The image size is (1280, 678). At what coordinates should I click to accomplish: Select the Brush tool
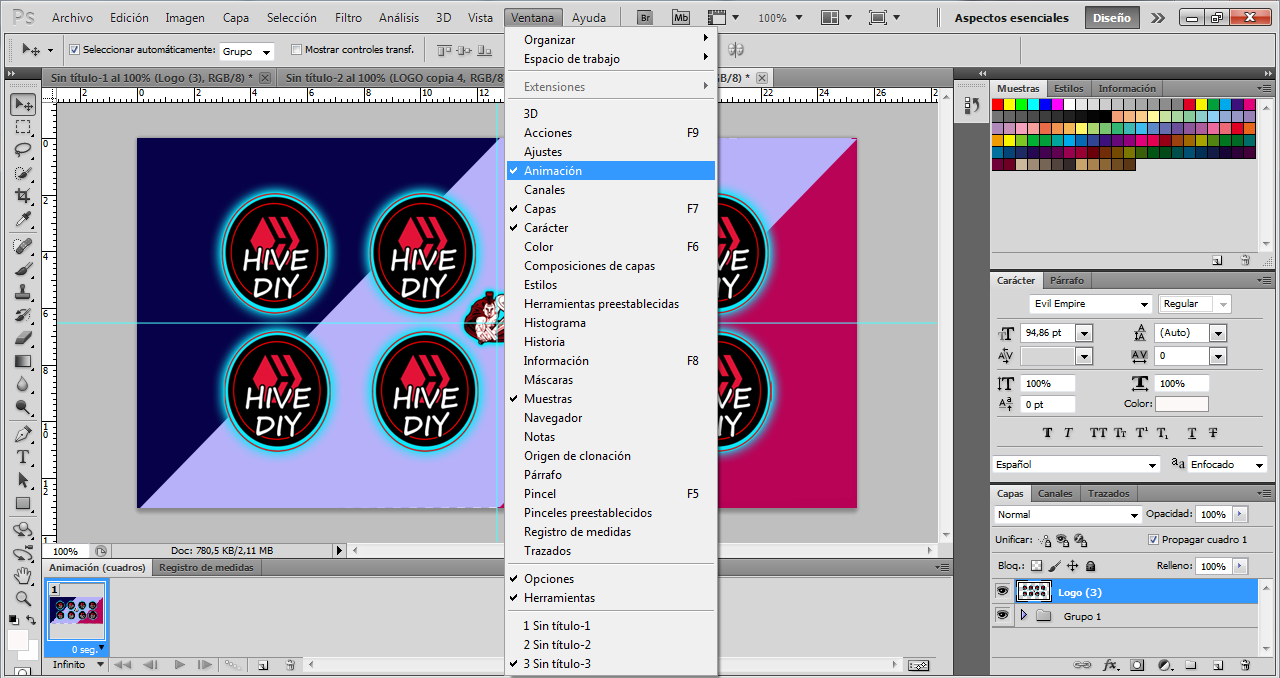tap(23, 269)
